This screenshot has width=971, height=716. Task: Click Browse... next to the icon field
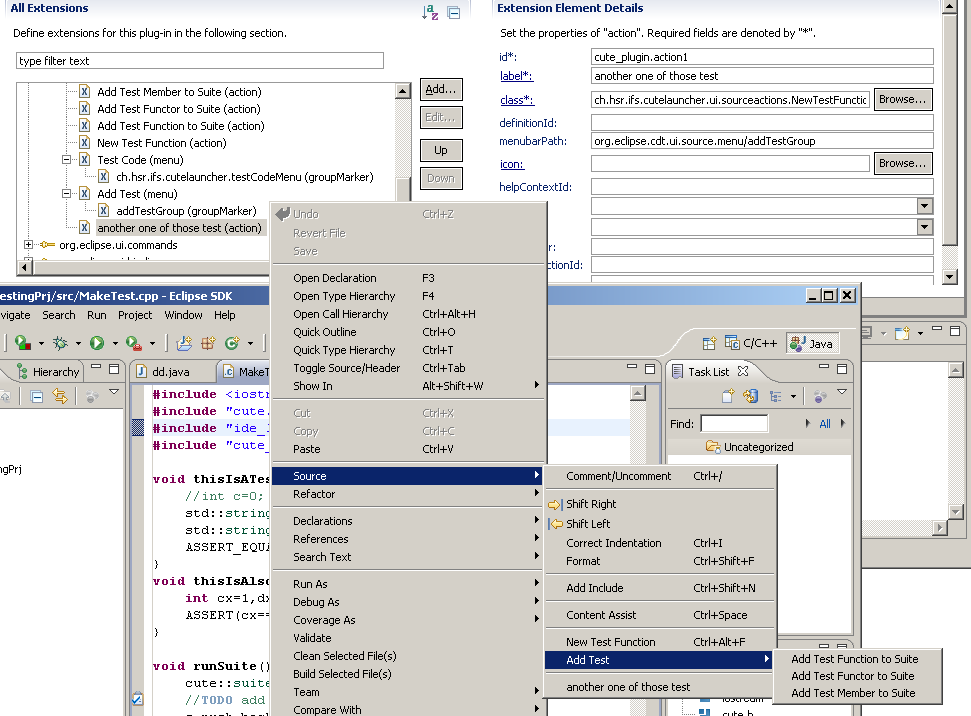coord(903,164)
